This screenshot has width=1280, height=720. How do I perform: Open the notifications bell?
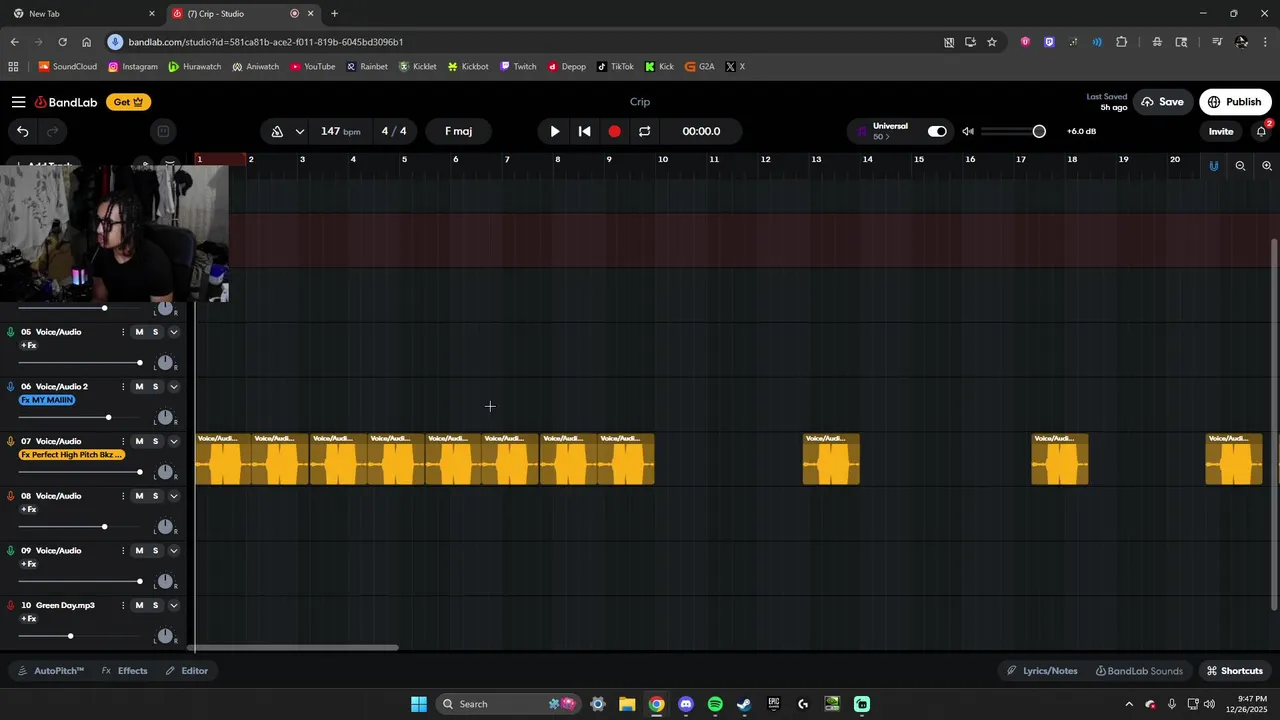(1261, 131)
